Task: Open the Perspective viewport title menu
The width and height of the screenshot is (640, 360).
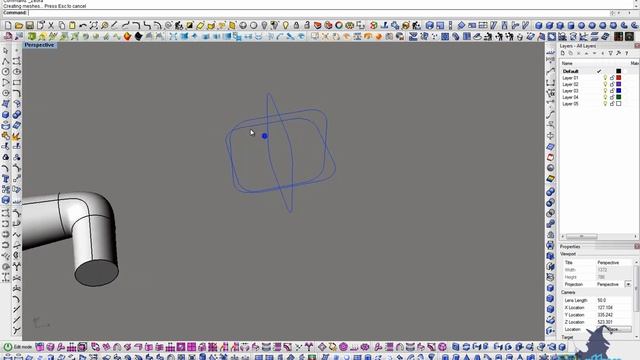Action: pyautogui.click(x=39, y=45)
